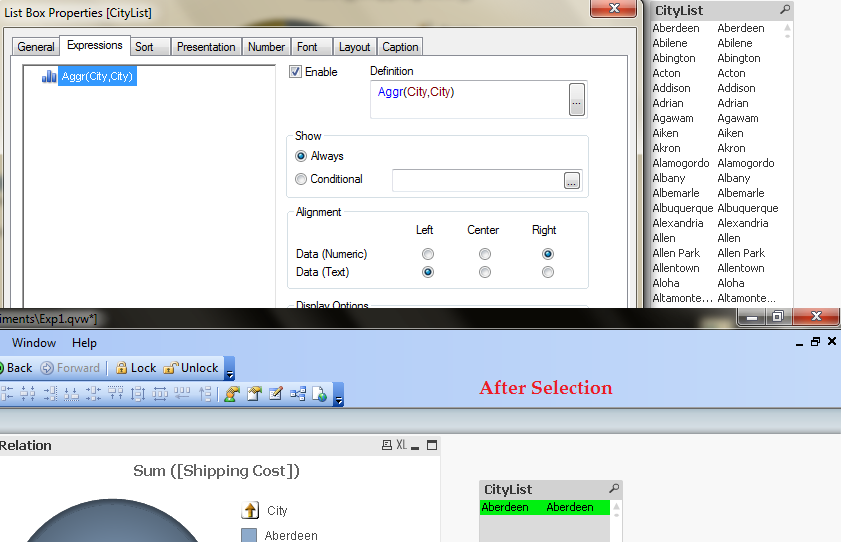Set Data (Text) alignment to Left
Viewport: 841px width, 542px height.
point(427,272)
